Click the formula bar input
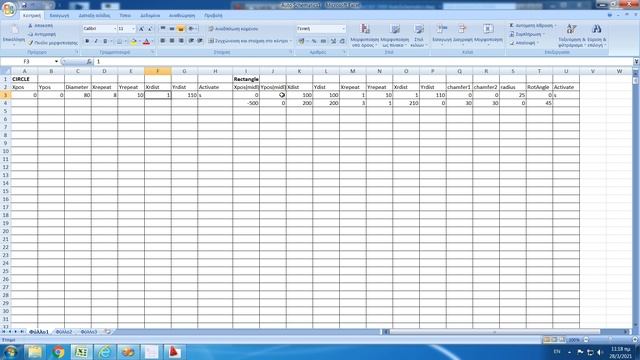640x360 pixels. pyautogui.click(x=363, y=62)
